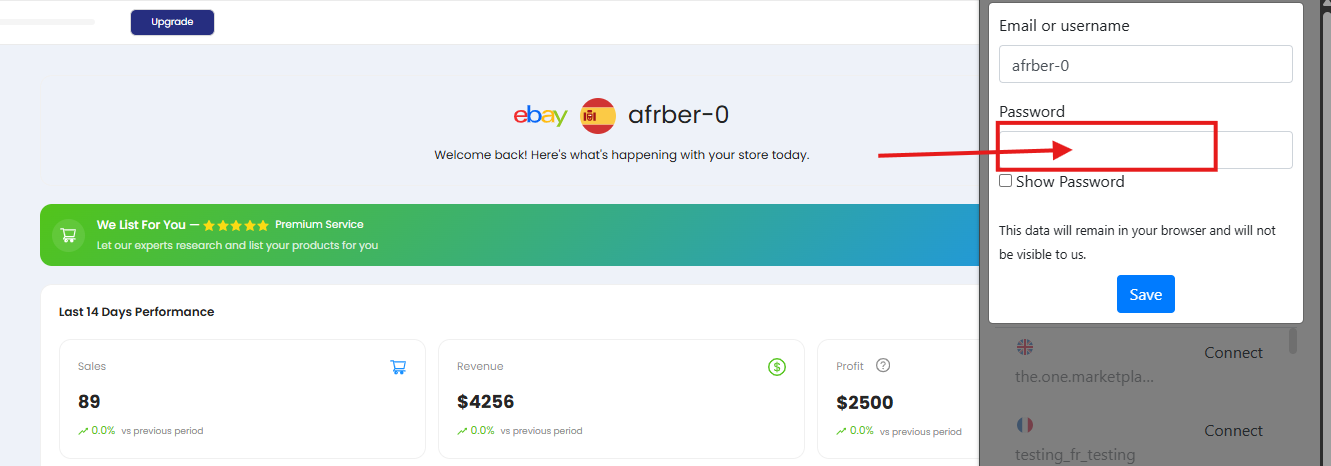Click the France flag icon
Image resolution: width=1331 pixels, height=466 pixels.
pyautogui.click(x=1024, y=425)
